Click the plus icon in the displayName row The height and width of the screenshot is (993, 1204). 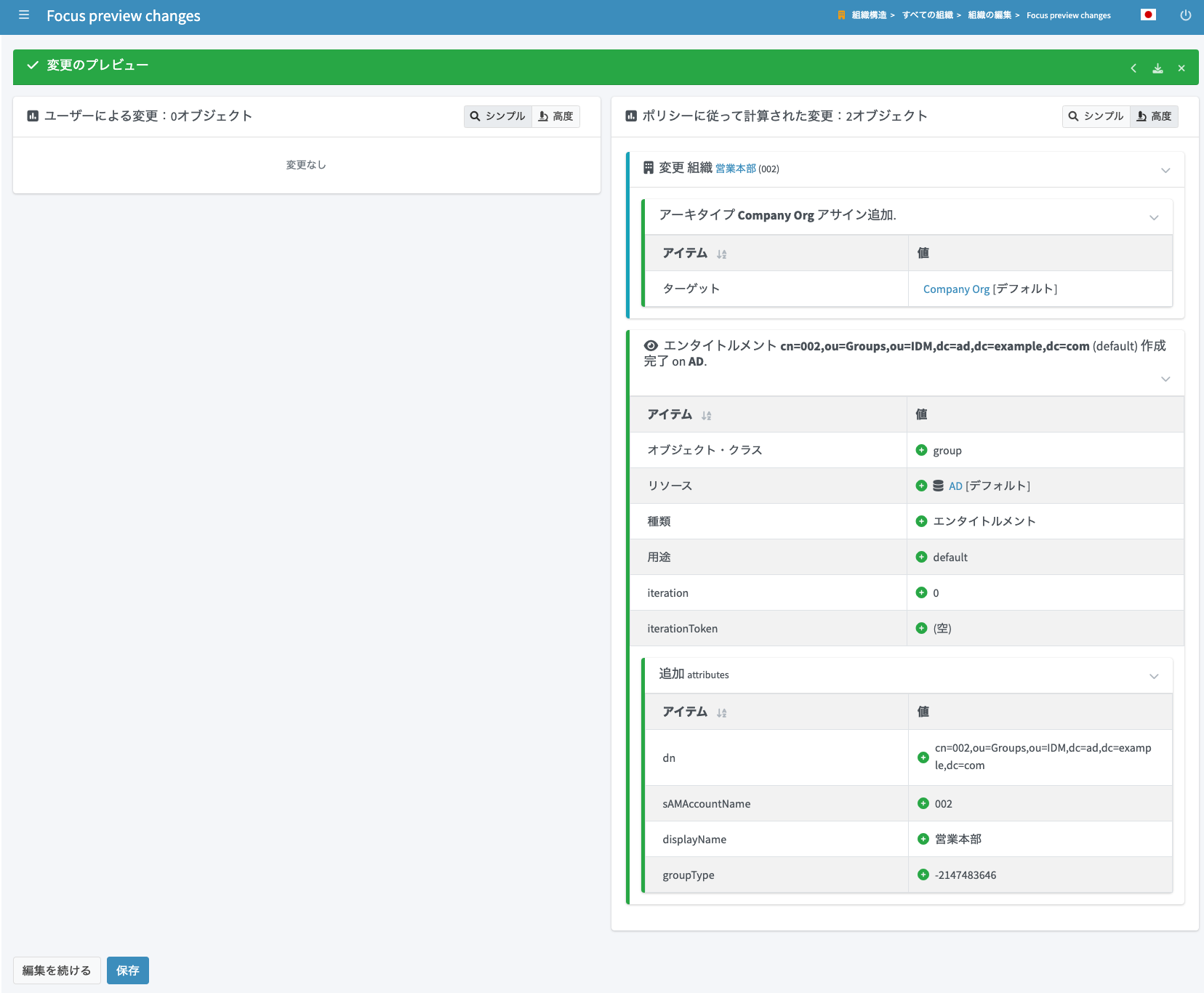923,839
